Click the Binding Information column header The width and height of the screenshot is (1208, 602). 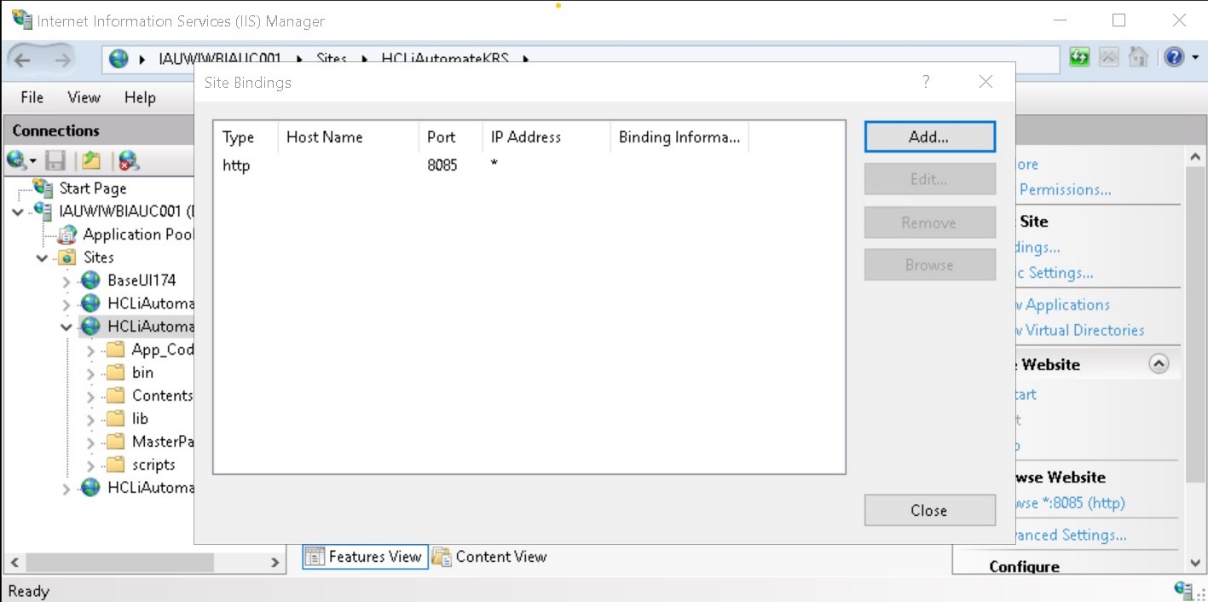[679, 137]
